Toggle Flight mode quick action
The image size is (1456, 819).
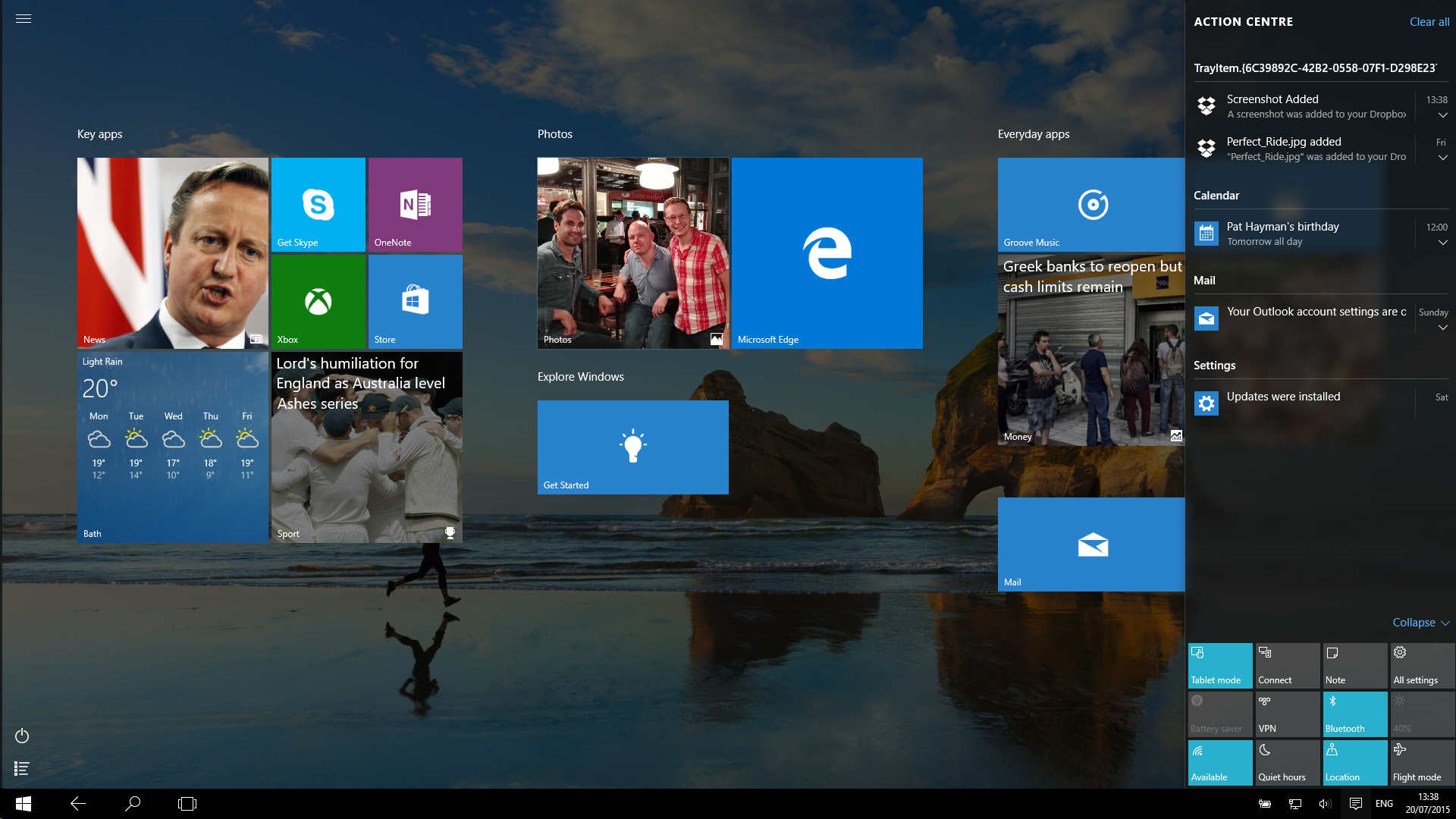pyautogui.click(x=1423, y=763)
